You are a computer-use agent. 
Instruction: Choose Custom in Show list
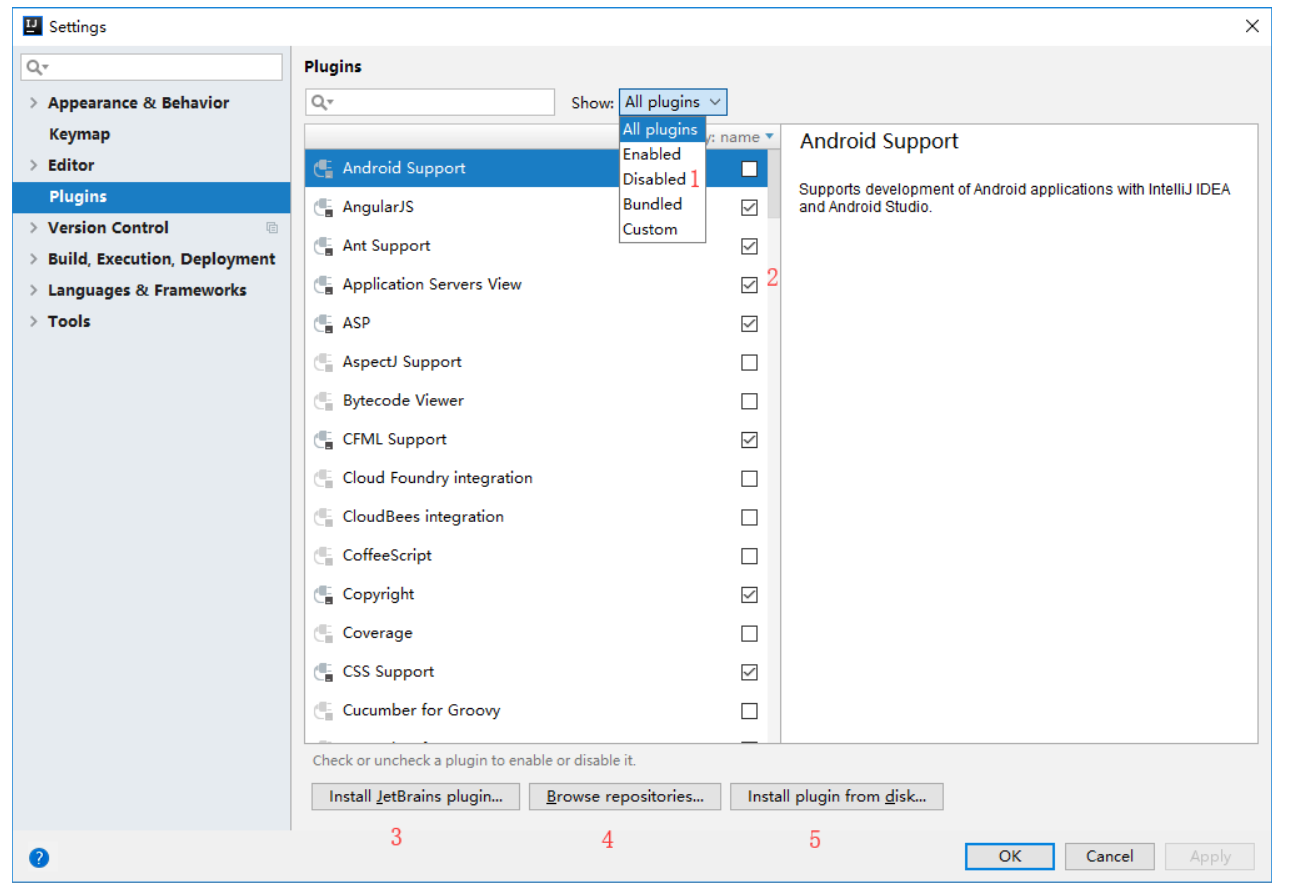662,229
